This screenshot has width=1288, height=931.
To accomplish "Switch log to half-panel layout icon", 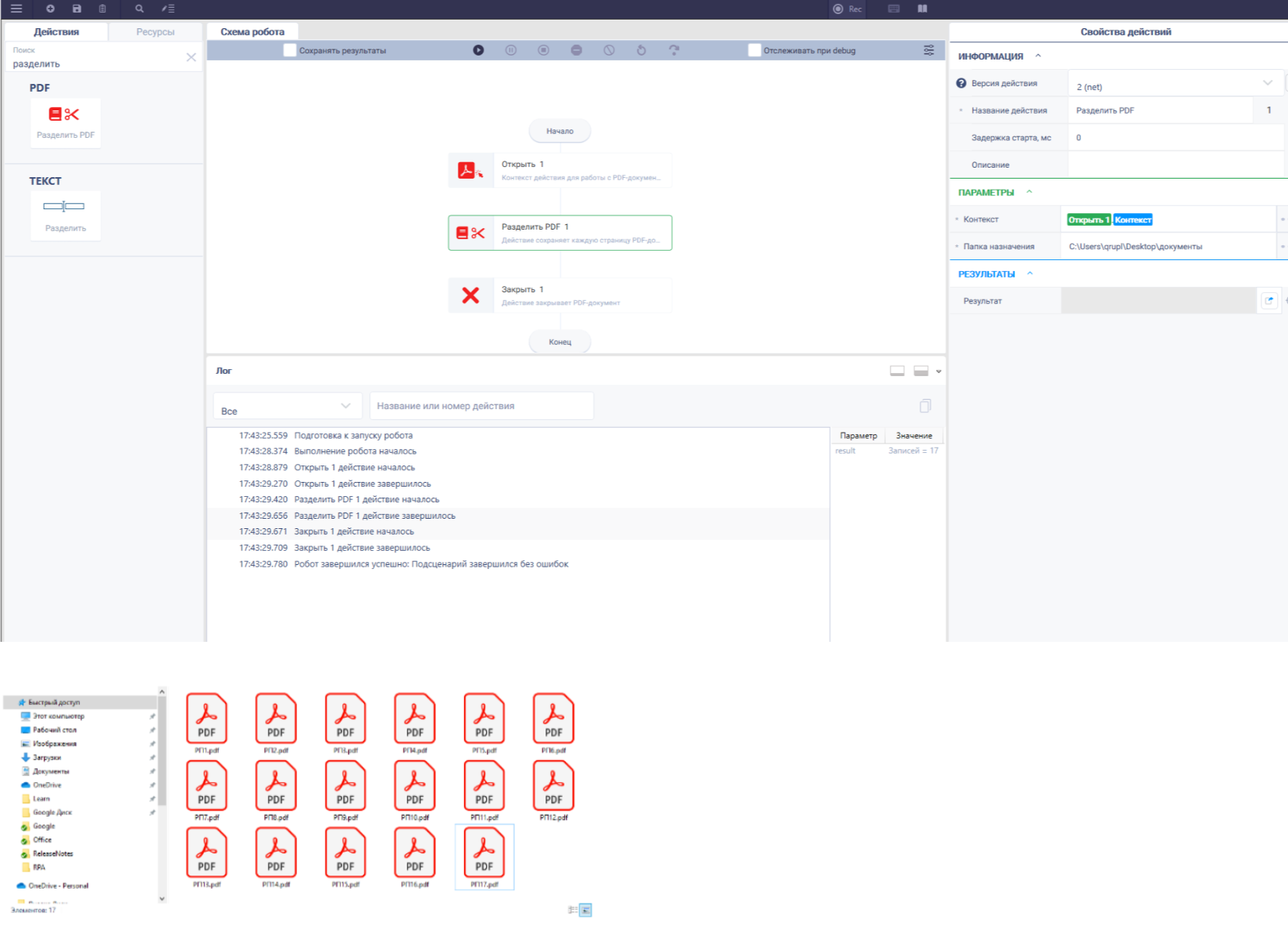I will coord(921,371).
